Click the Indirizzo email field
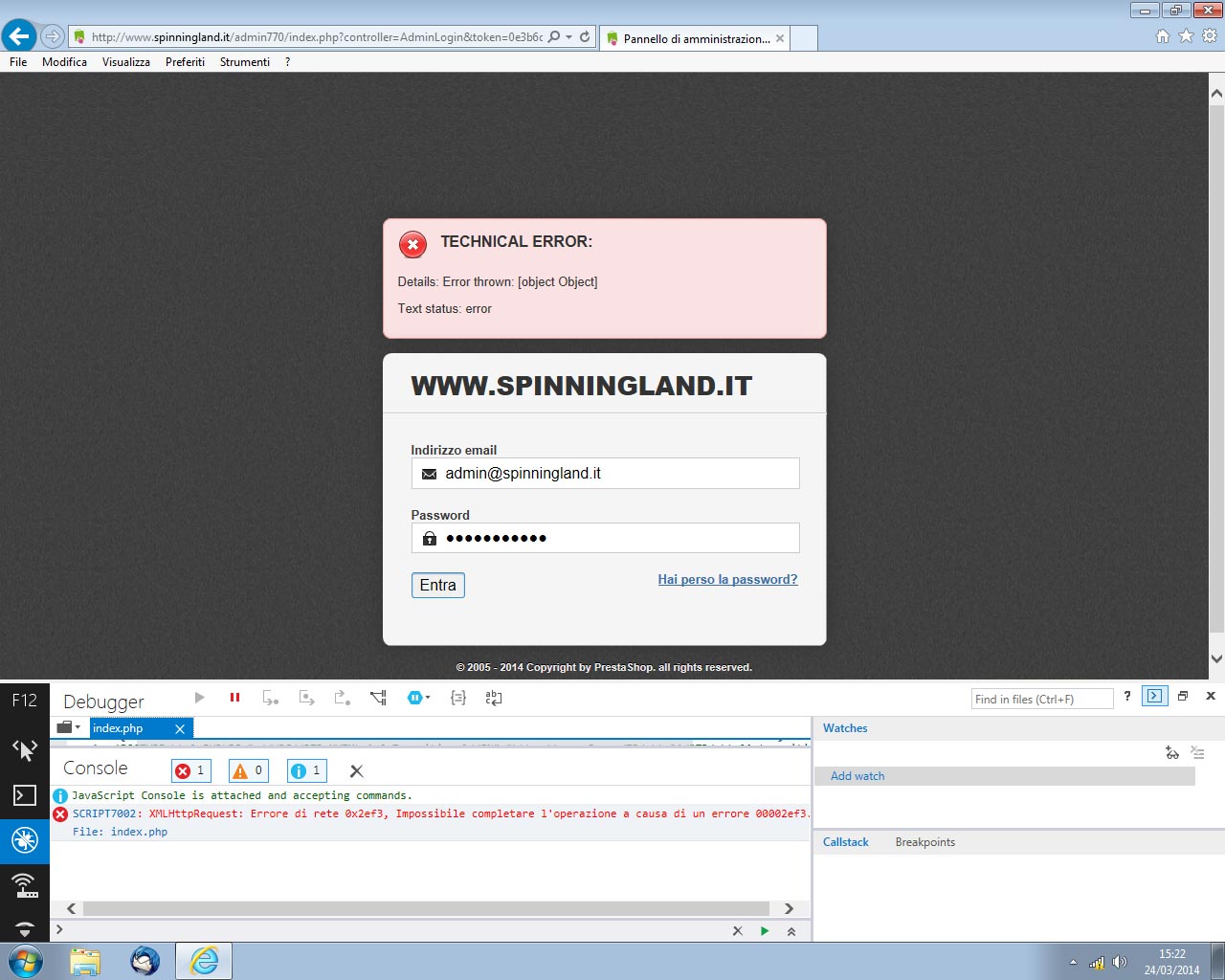 pos(605,473)
